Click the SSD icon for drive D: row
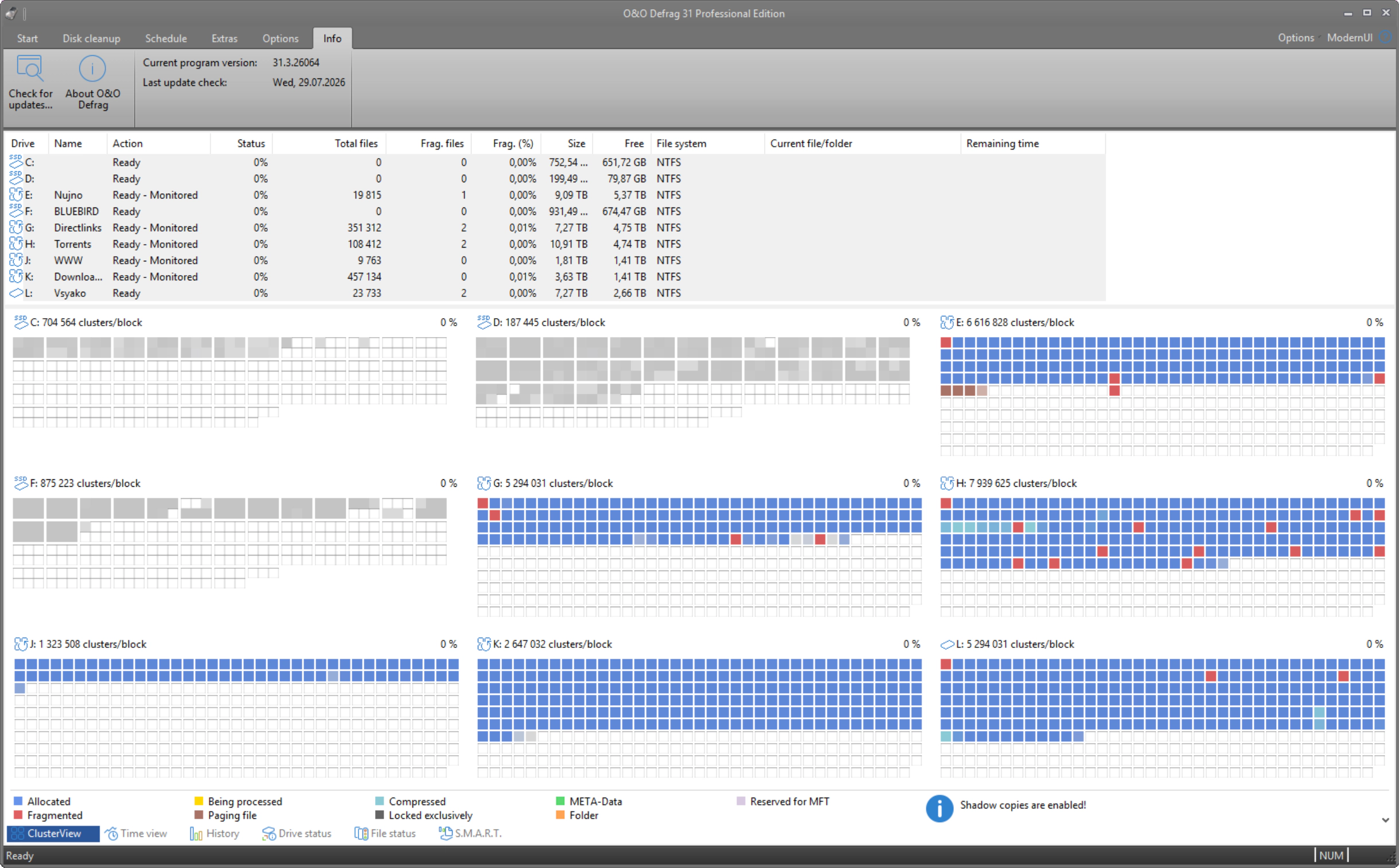1399x868 pixels. (16, 178)
